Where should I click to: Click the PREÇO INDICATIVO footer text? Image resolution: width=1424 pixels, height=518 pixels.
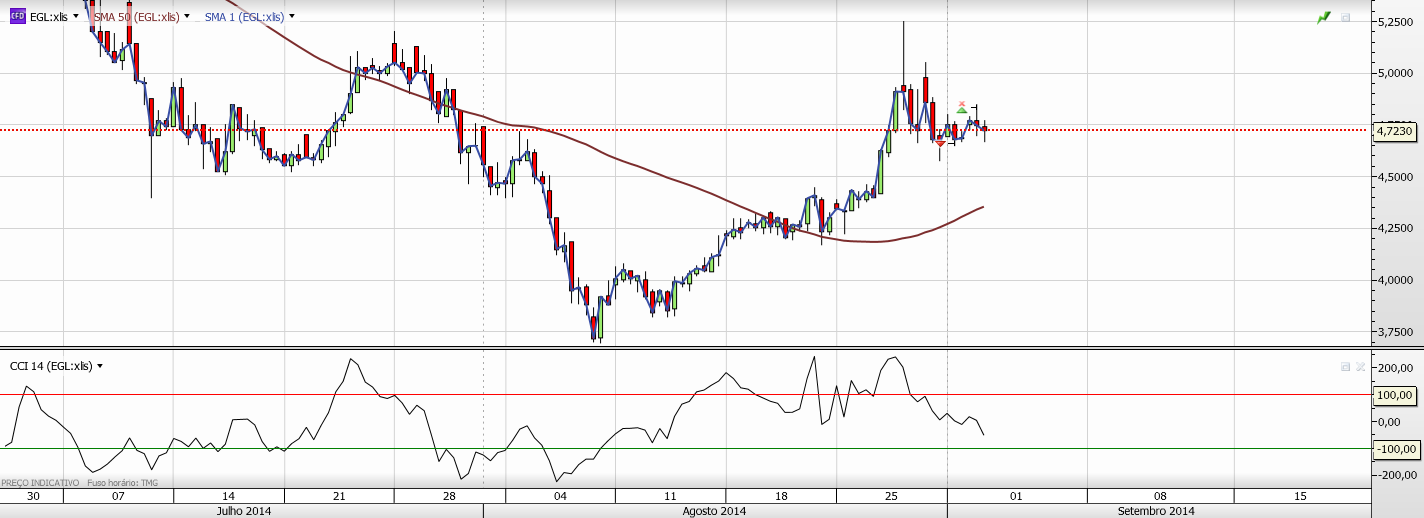point(40,483)
